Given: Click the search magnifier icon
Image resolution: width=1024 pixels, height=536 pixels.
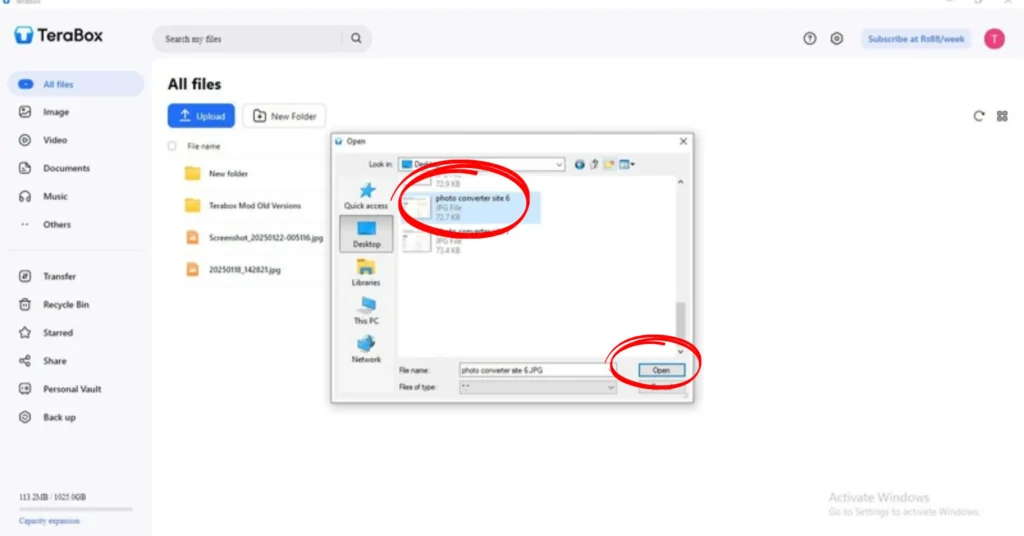Looking at the screenshot, I should tap(356, 39).
